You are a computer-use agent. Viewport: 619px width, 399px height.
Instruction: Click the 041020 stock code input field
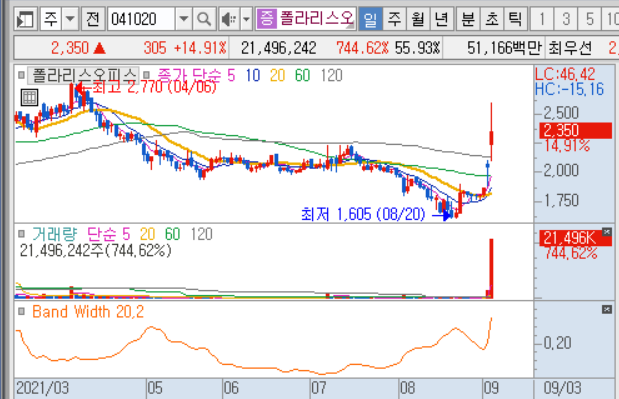(141, 19)
